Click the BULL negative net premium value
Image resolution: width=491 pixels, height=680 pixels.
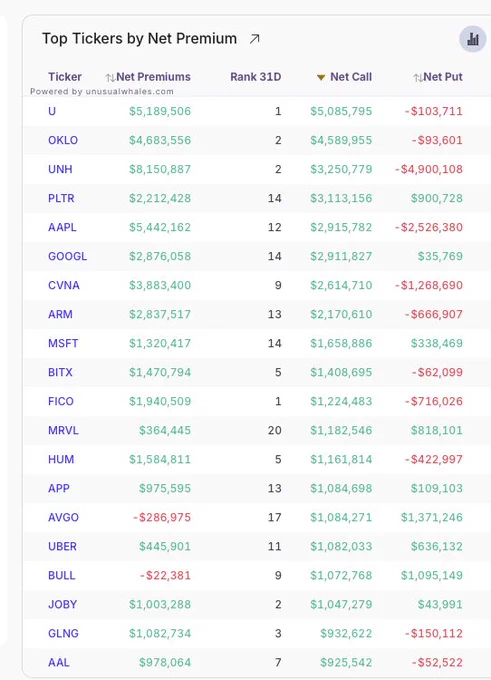pyautogui.click(x=165, y=575)
